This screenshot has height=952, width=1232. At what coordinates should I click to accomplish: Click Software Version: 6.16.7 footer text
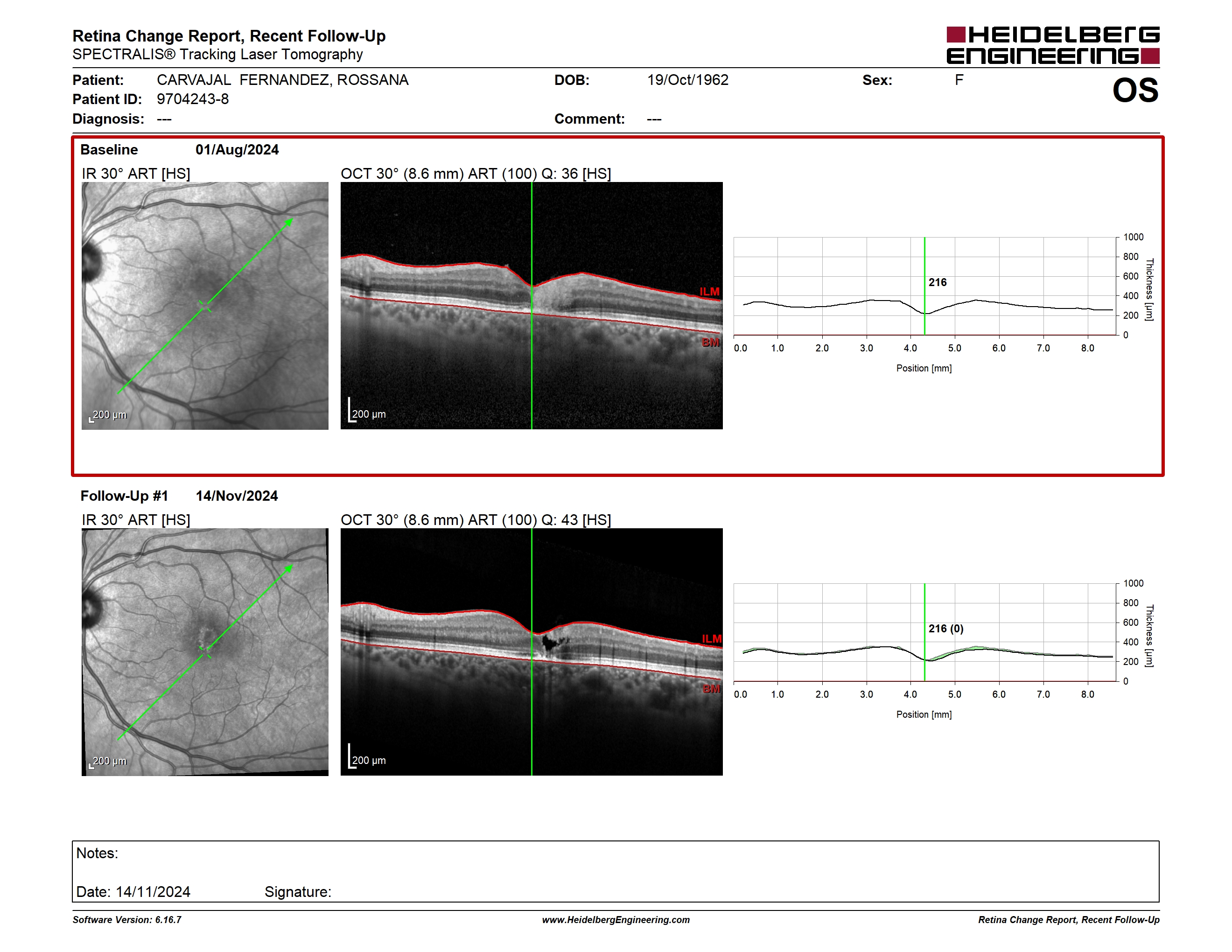[x=127, y=920]
